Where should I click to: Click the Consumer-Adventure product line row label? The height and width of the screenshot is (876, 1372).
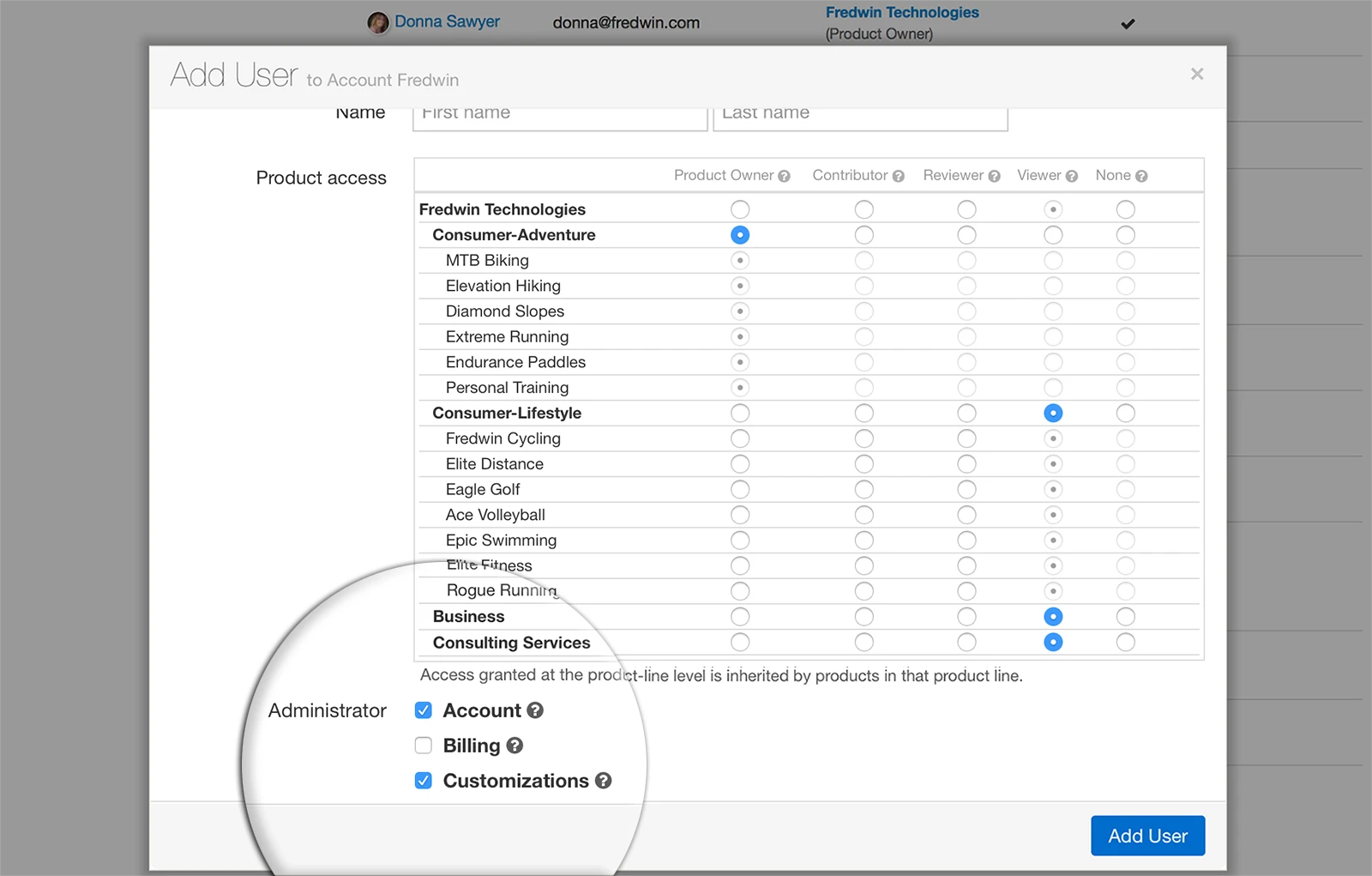514,235
